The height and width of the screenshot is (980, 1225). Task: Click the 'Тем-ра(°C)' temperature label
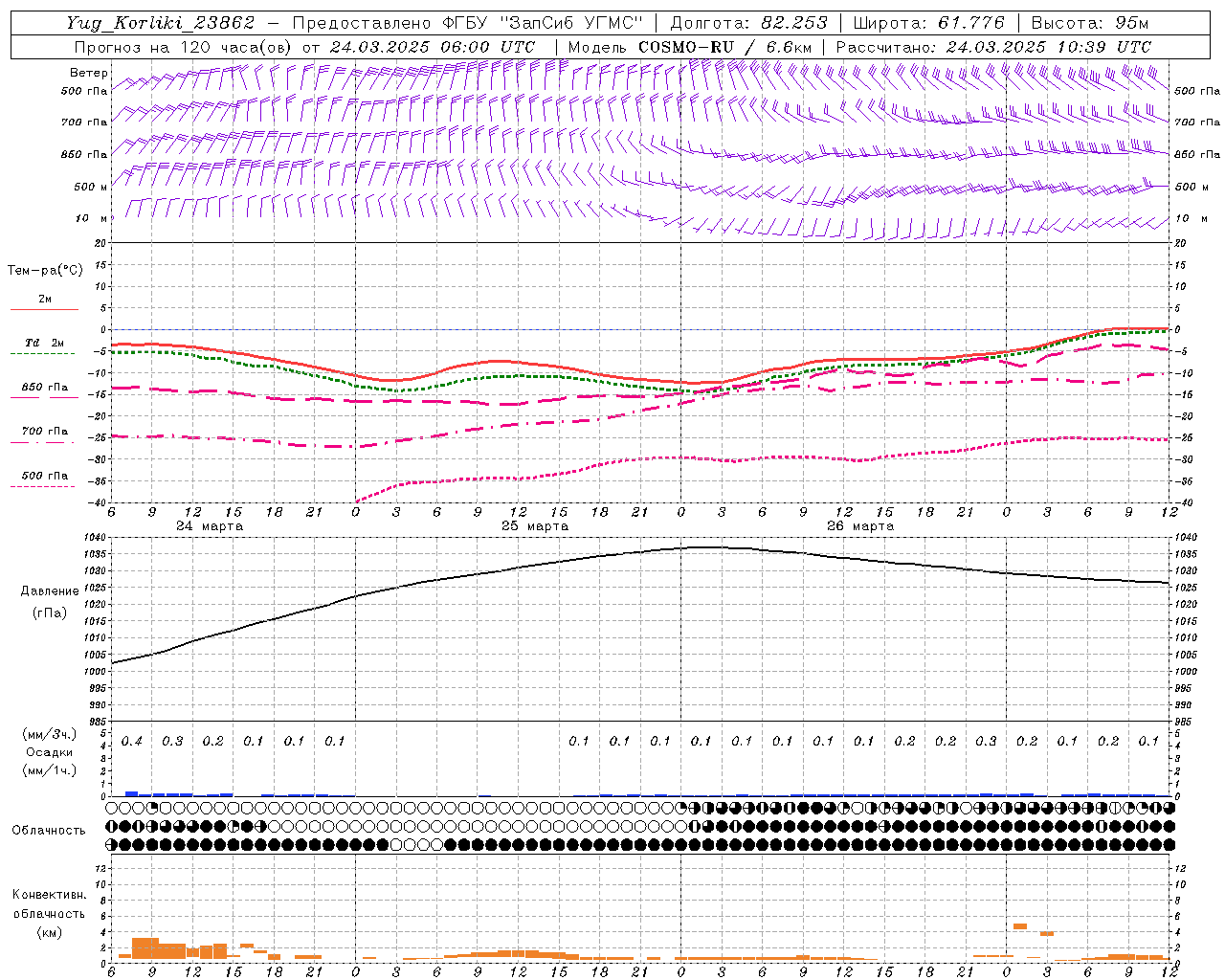45,271
